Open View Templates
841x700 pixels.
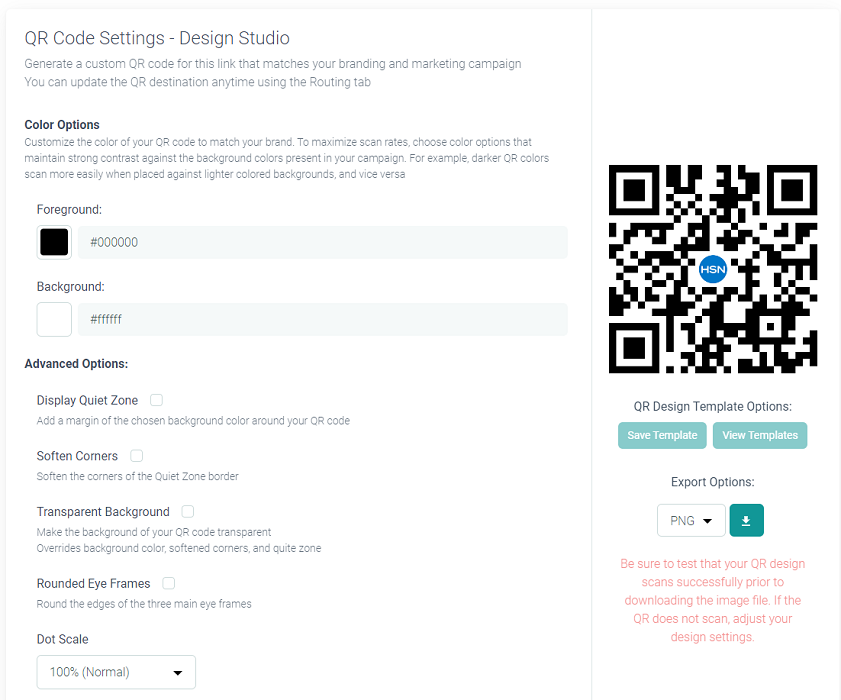coord(759,435)
